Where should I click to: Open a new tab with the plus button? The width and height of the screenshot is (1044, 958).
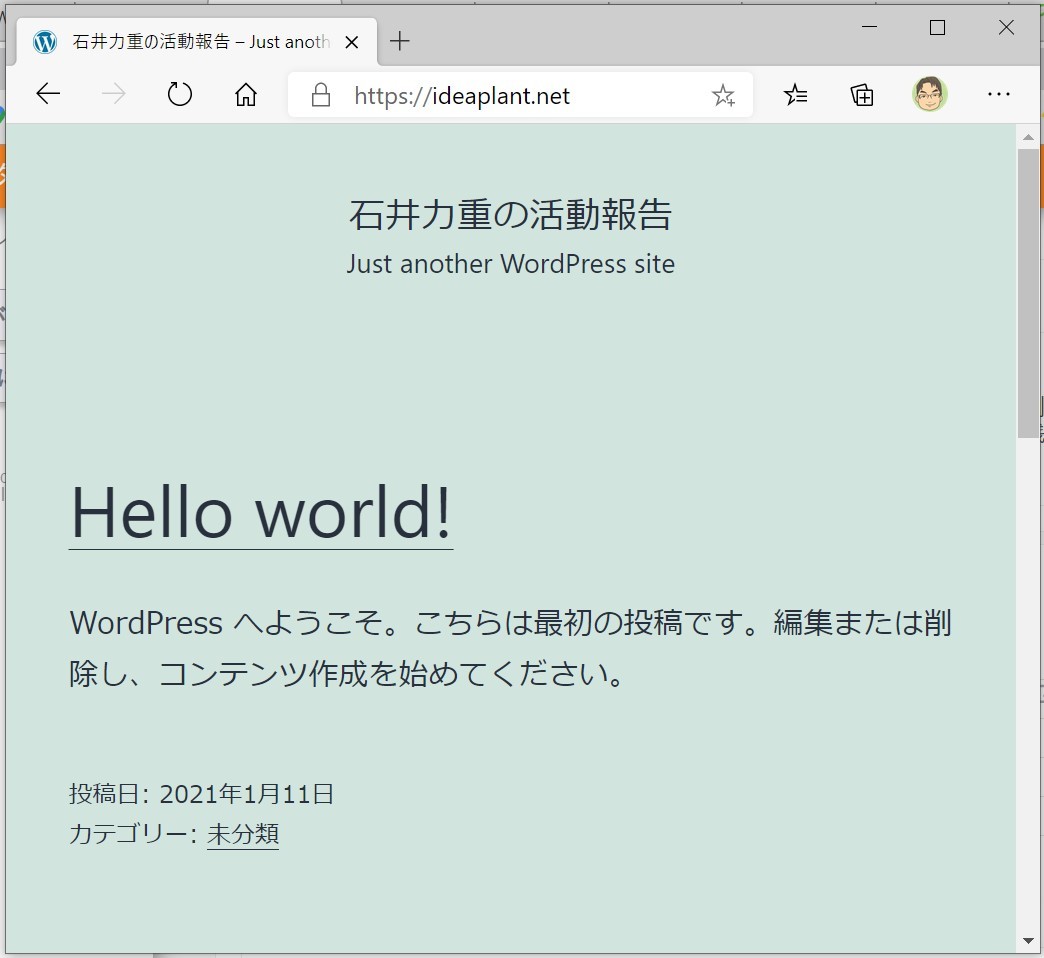(400, 41)
